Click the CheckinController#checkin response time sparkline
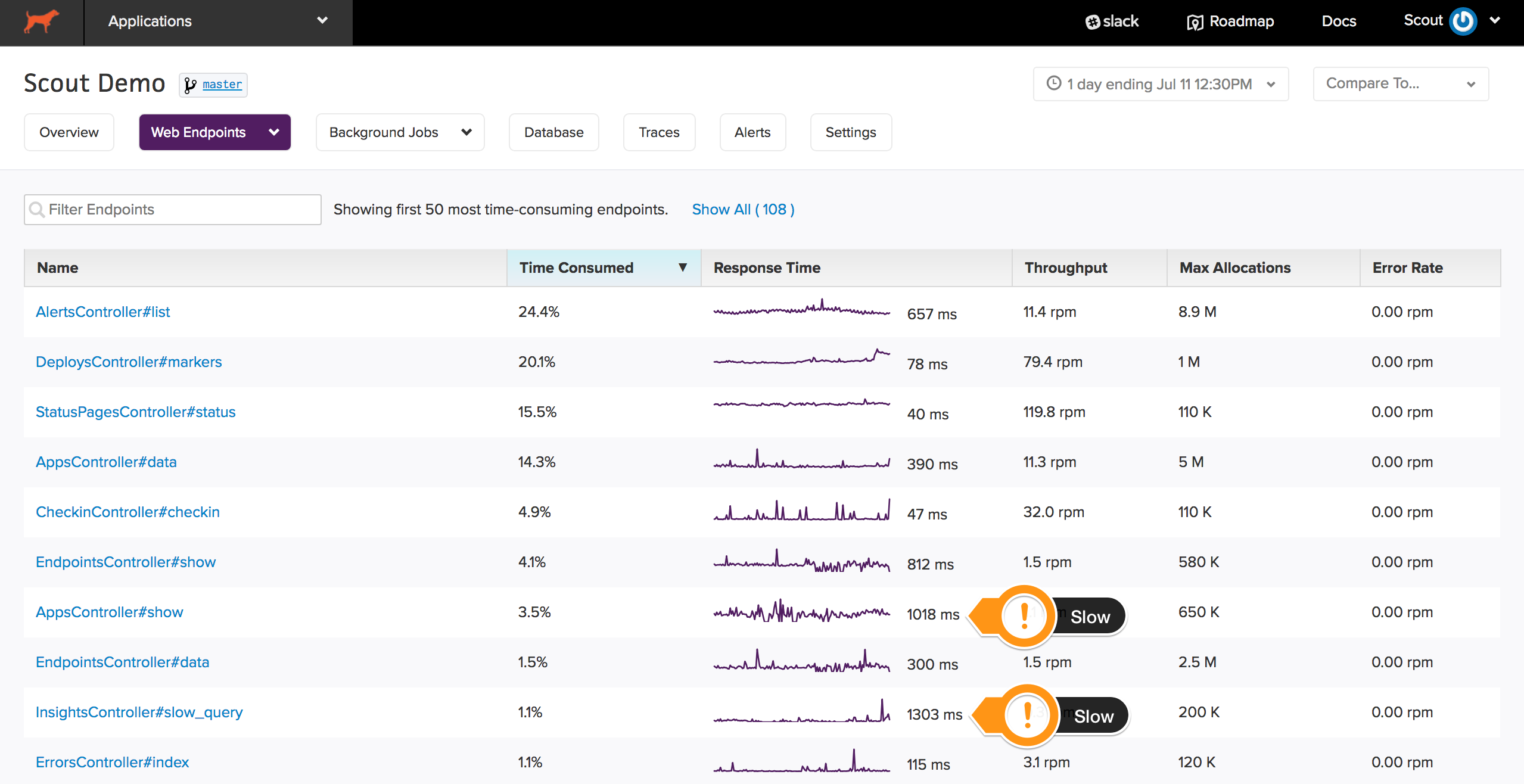Viewport: 1524px width, 784px height. coord(801,510)
